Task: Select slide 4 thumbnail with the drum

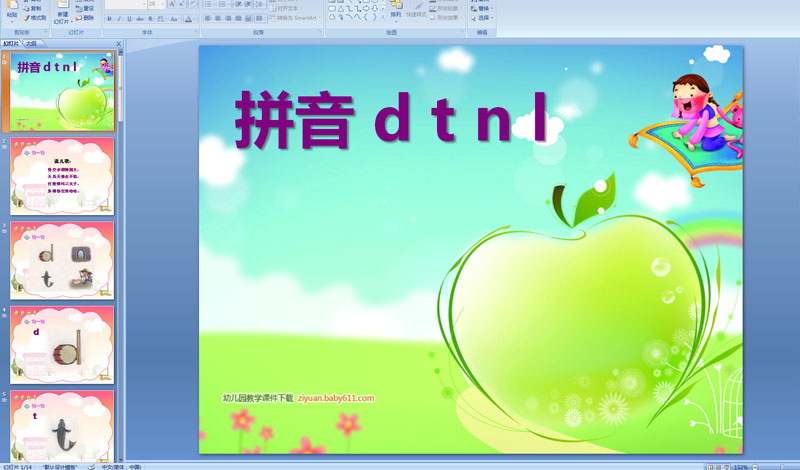Action: point(62,345)
